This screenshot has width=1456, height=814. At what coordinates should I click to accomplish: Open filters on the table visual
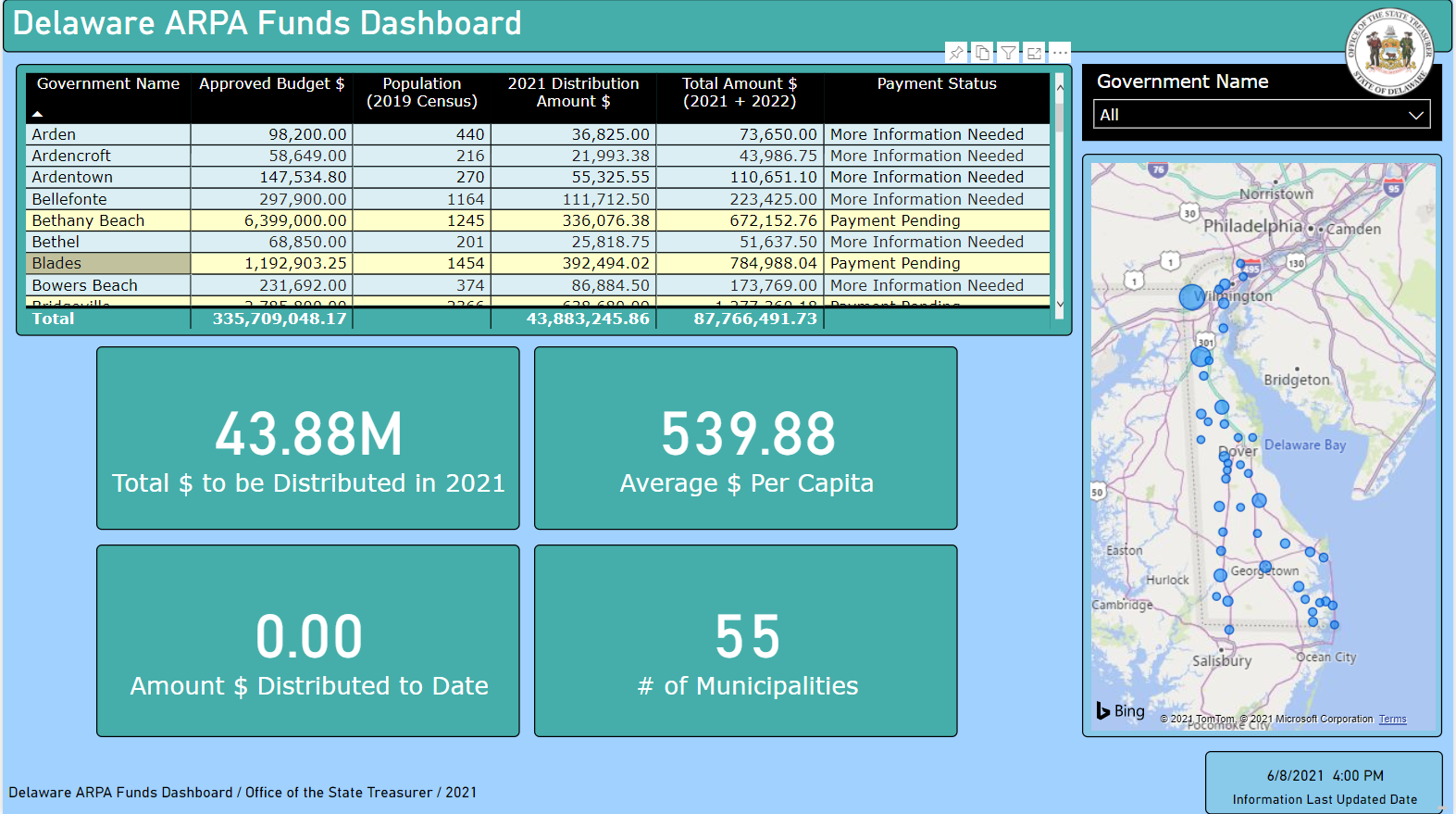coord(1008,53)
